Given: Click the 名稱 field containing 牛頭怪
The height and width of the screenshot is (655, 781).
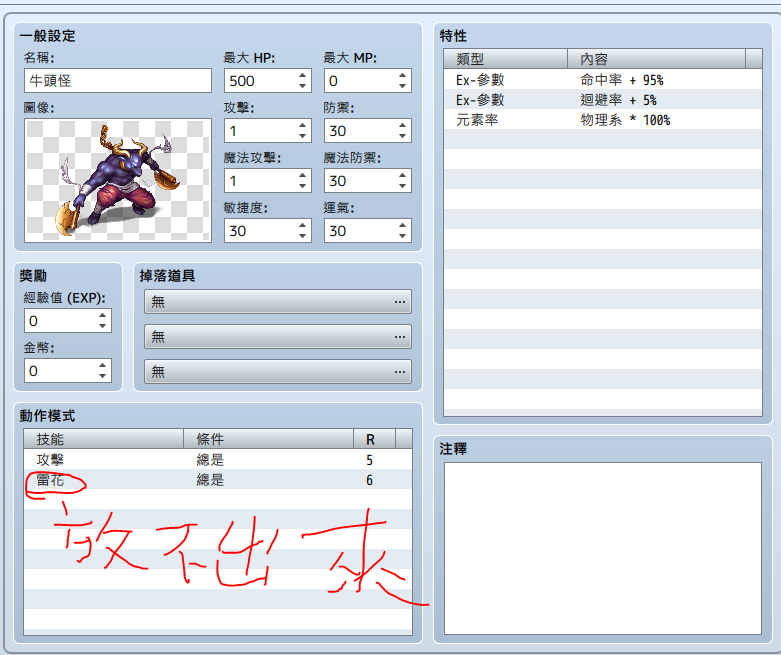Looking at the screenshot, I should tap(118, 81).
